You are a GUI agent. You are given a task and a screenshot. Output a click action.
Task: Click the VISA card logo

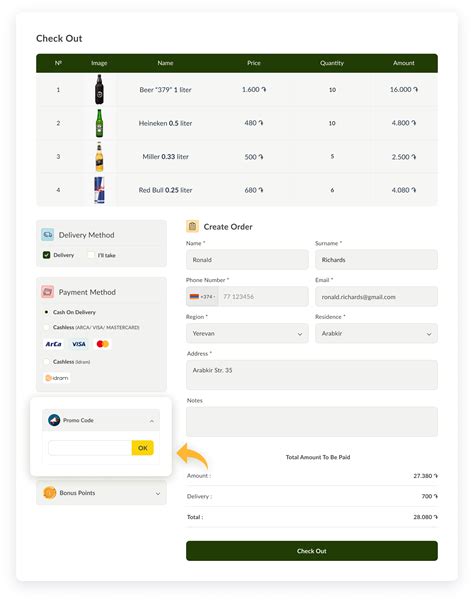click(x=79, y=344)
